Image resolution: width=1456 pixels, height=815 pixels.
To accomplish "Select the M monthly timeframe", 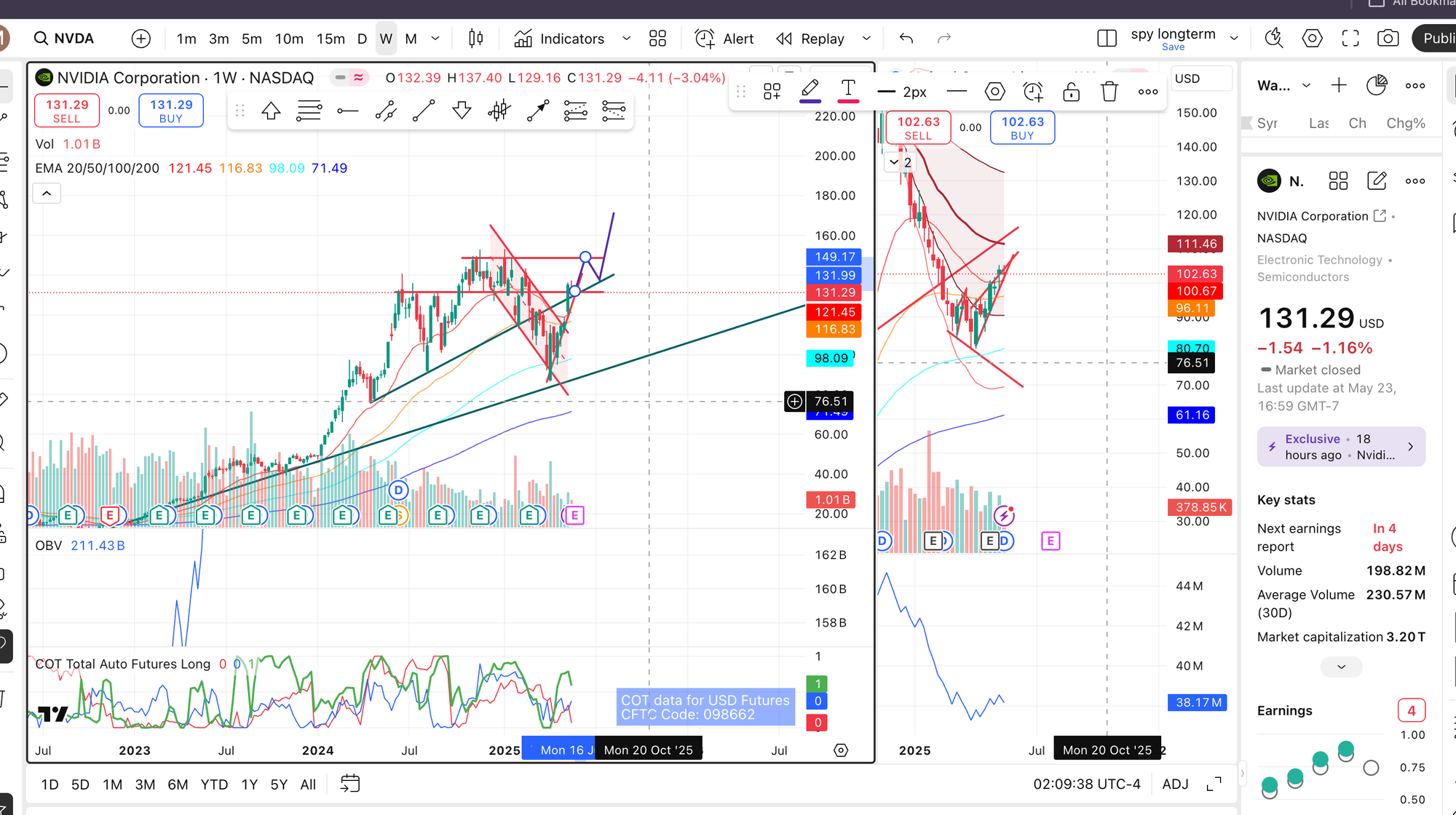I will coord(411,39).
